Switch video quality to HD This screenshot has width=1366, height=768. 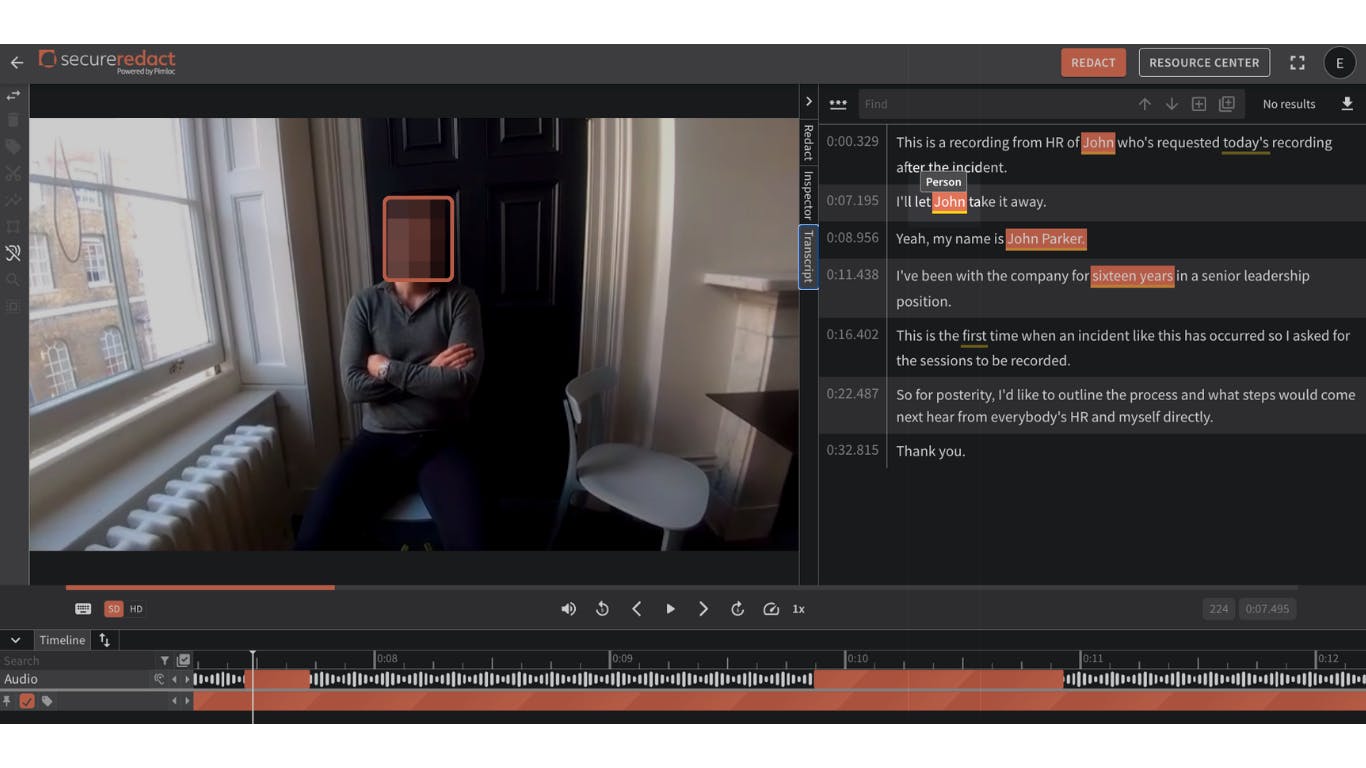point(136,609)
